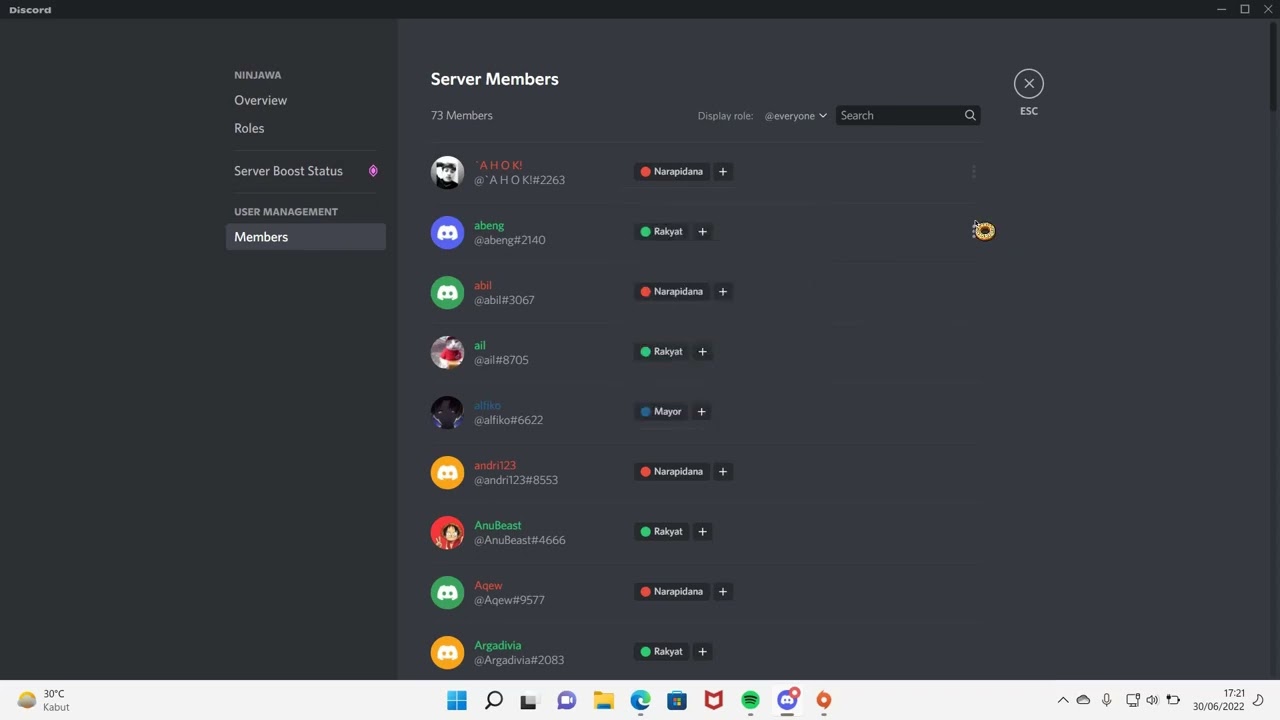Open Windows taskbar Search

click(x=493, y=701)
